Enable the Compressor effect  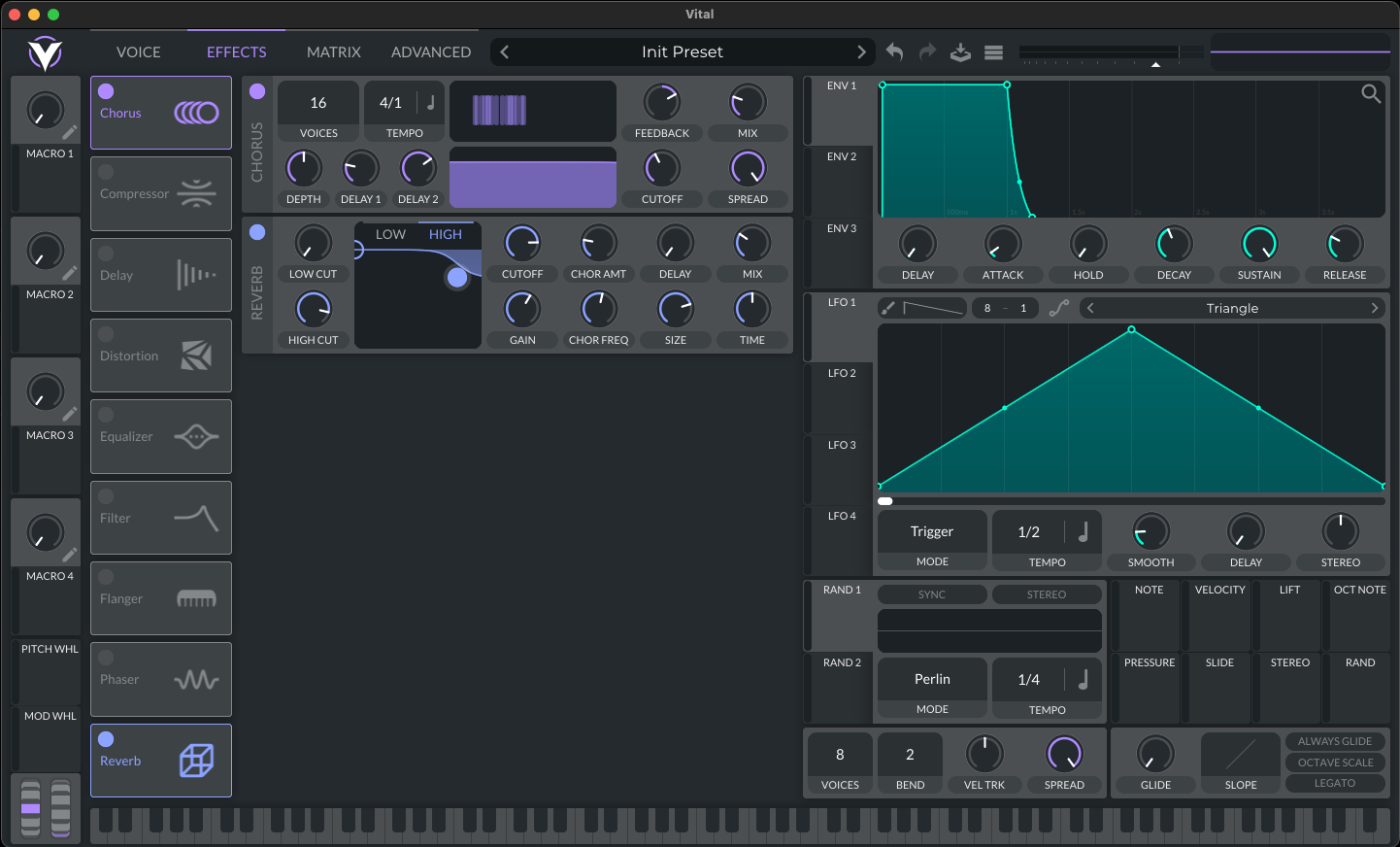click(x=106, y=172)
